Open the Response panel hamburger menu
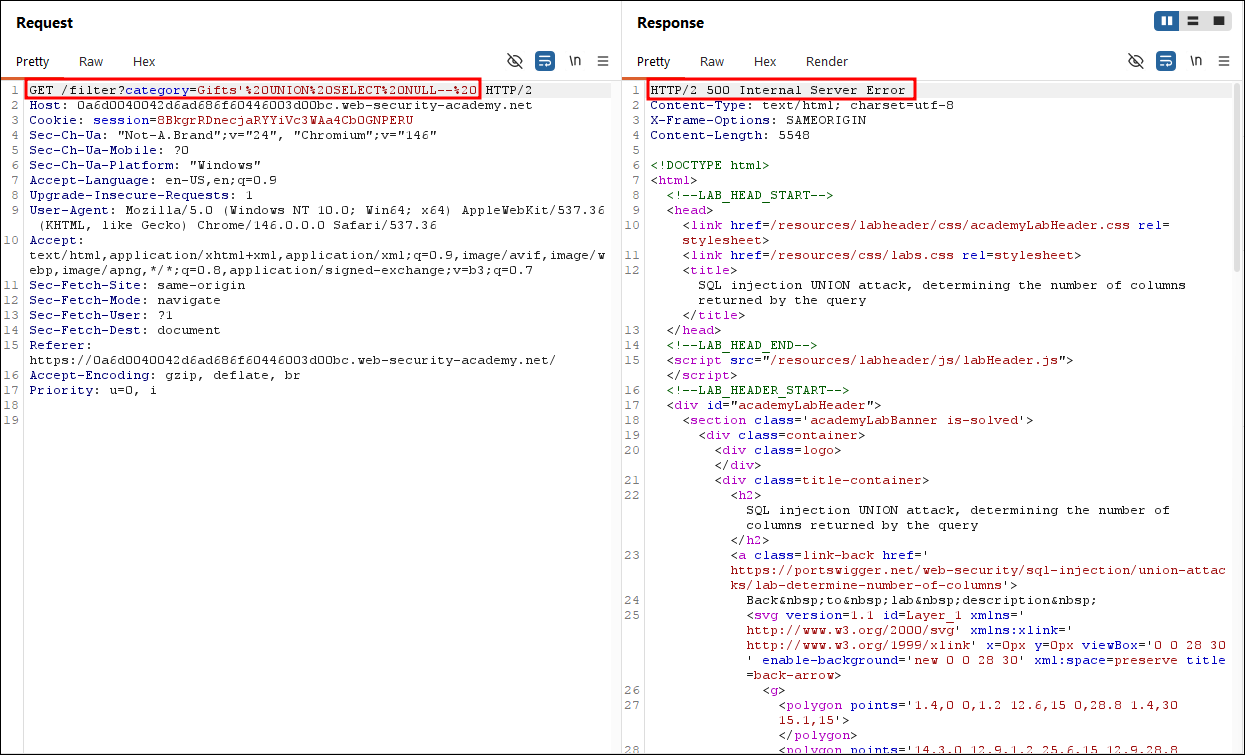This screenshot has width=1245, height=755. pos(1224,61)
